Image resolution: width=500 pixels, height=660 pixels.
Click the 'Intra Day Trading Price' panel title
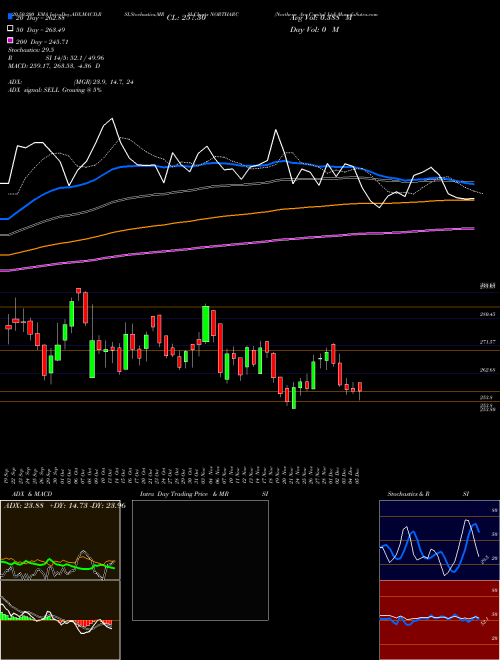pyautogui.click(x=174, y=494)
